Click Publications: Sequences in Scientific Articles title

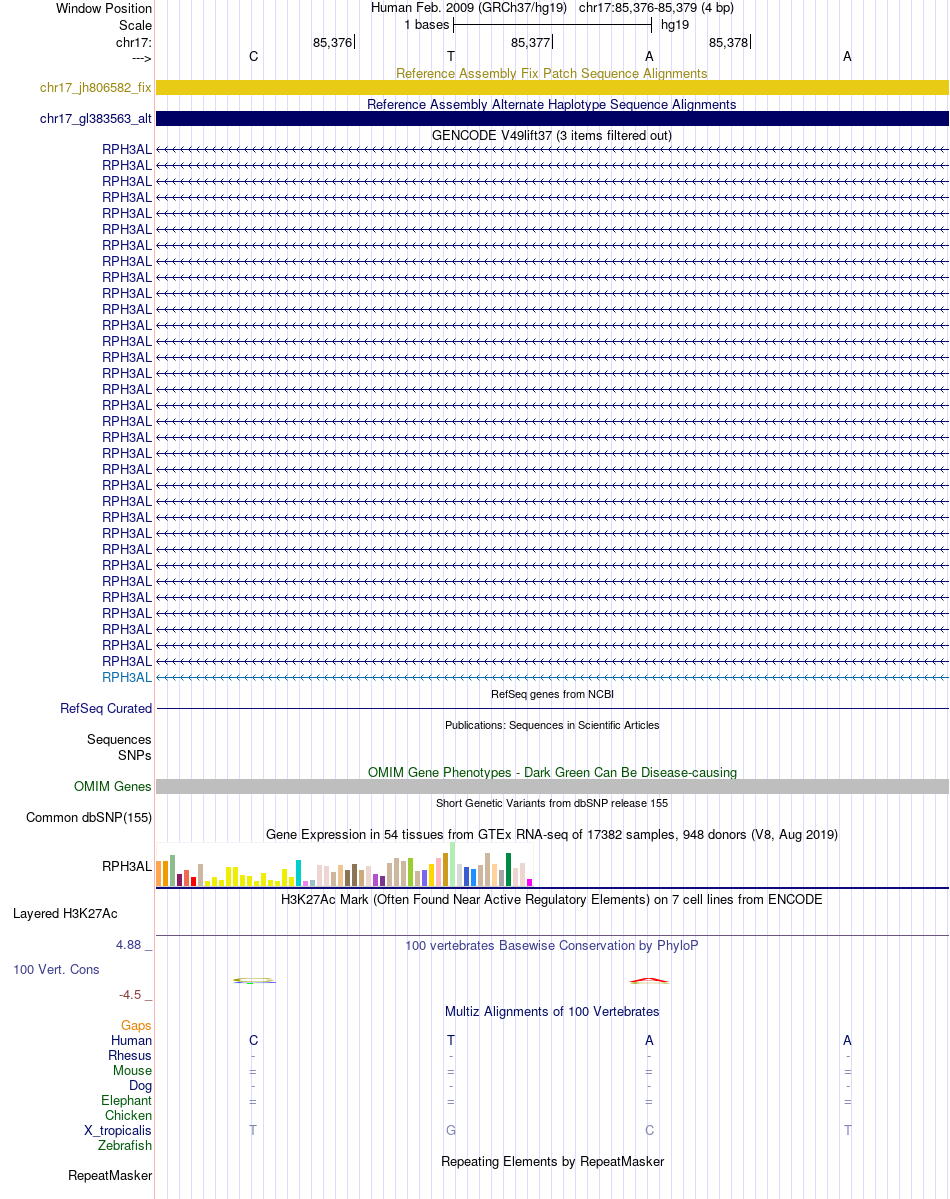pos(551,725)
